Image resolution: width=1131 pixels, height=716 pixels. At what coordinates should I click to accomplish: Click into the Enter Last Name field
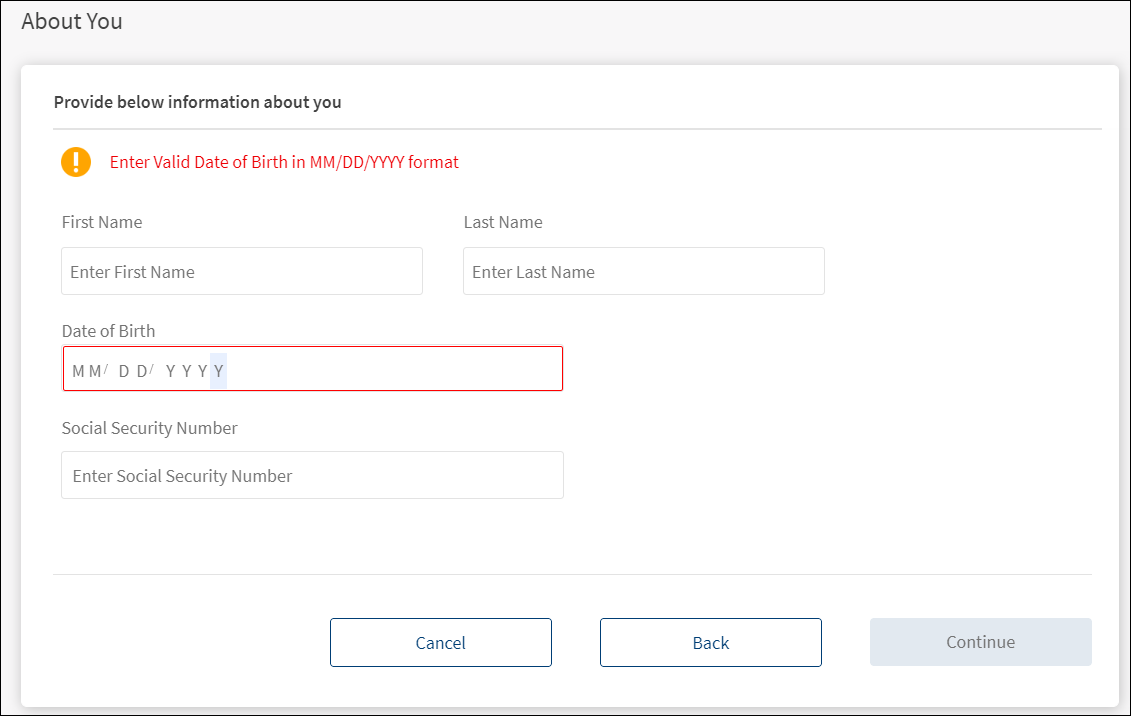coord(643,272)
